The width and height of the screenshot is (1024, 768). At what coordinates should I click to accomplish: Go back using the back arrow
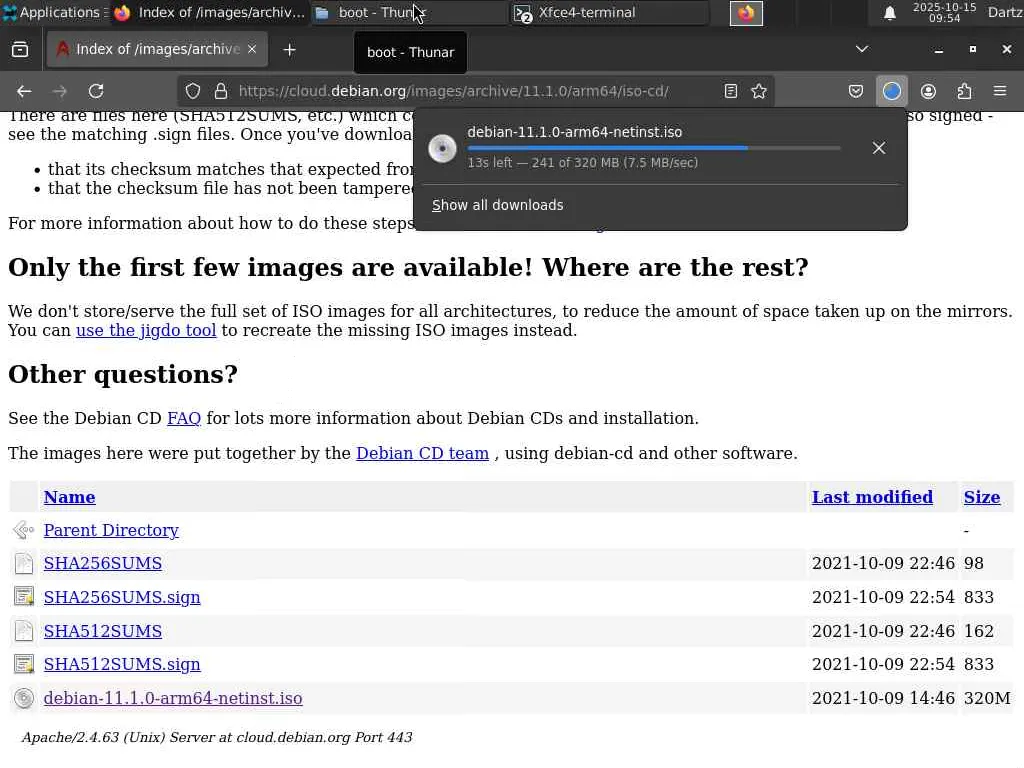(24, 91)
